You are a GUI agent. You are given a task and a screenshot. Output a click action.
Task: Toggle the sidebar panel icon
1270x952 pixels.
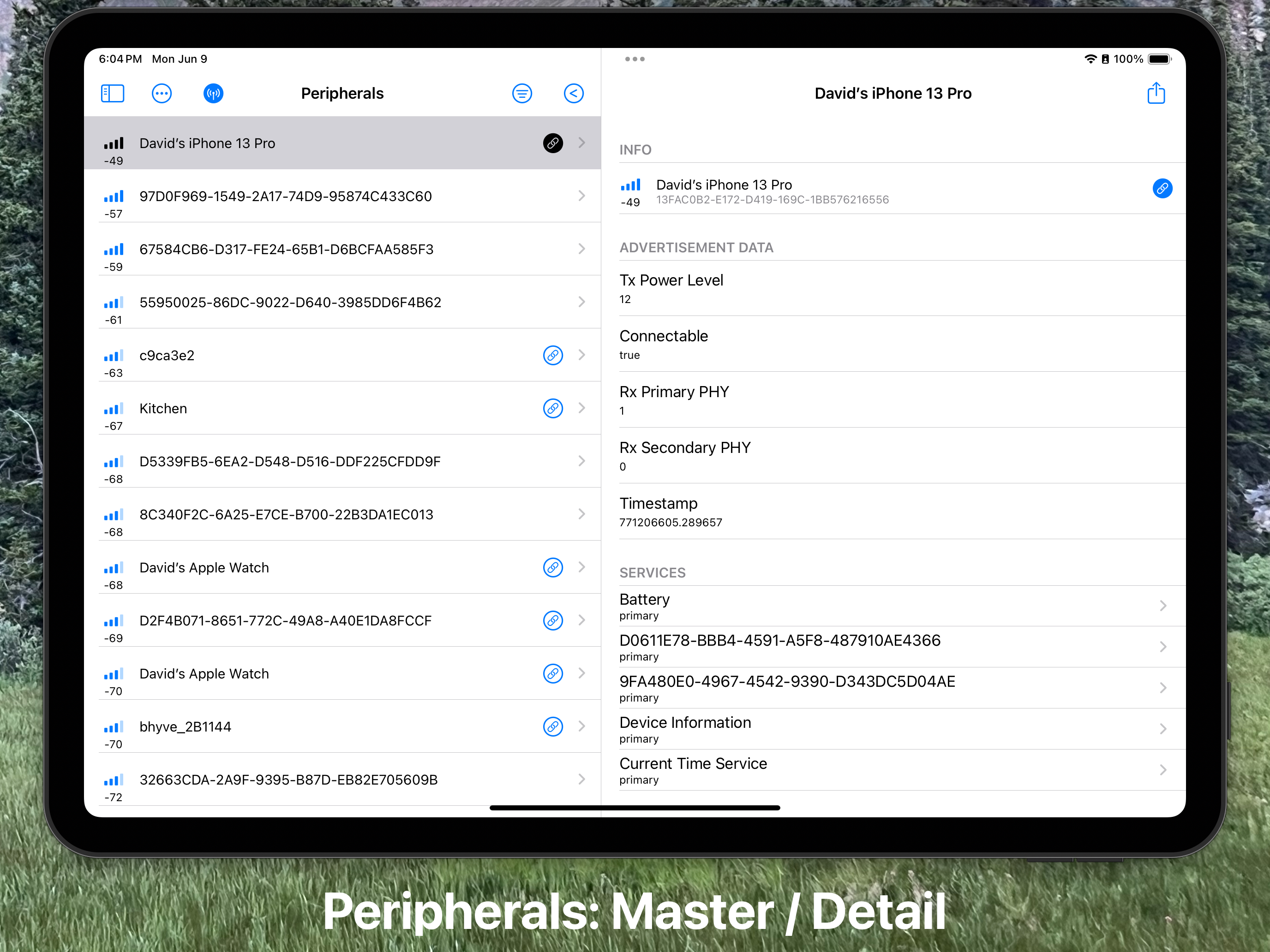click(113, 94)
